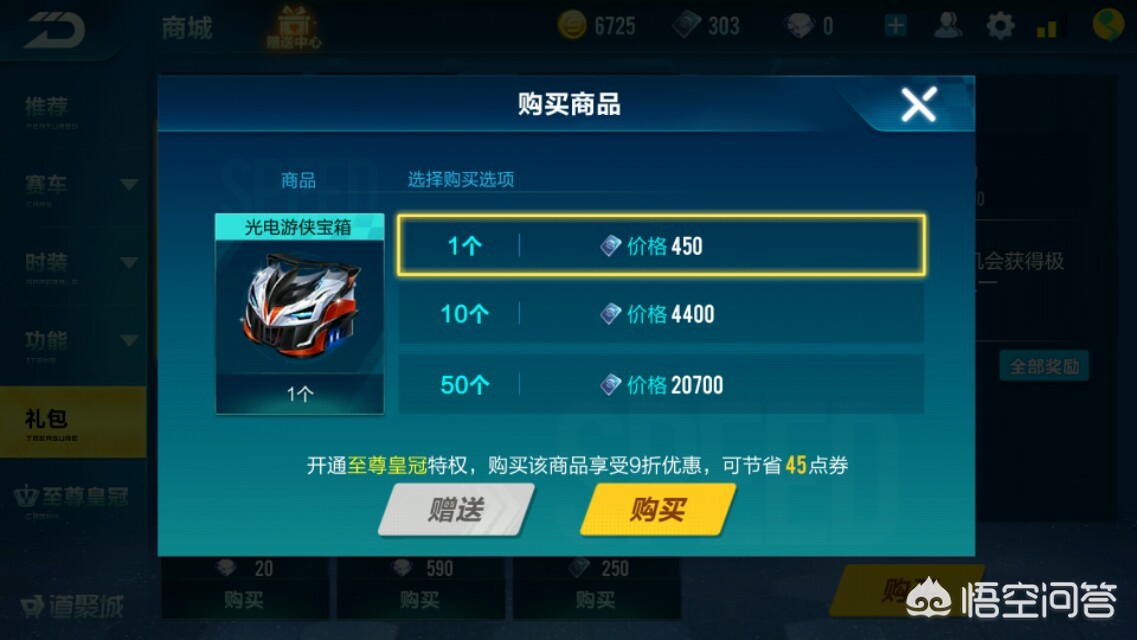Switch to the 礼包 tab

point(73,422)
